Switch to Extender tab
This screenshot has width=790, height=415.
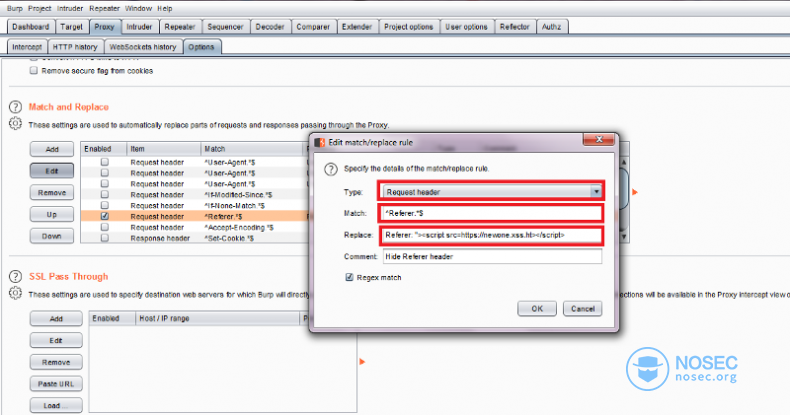coord(357,27)
